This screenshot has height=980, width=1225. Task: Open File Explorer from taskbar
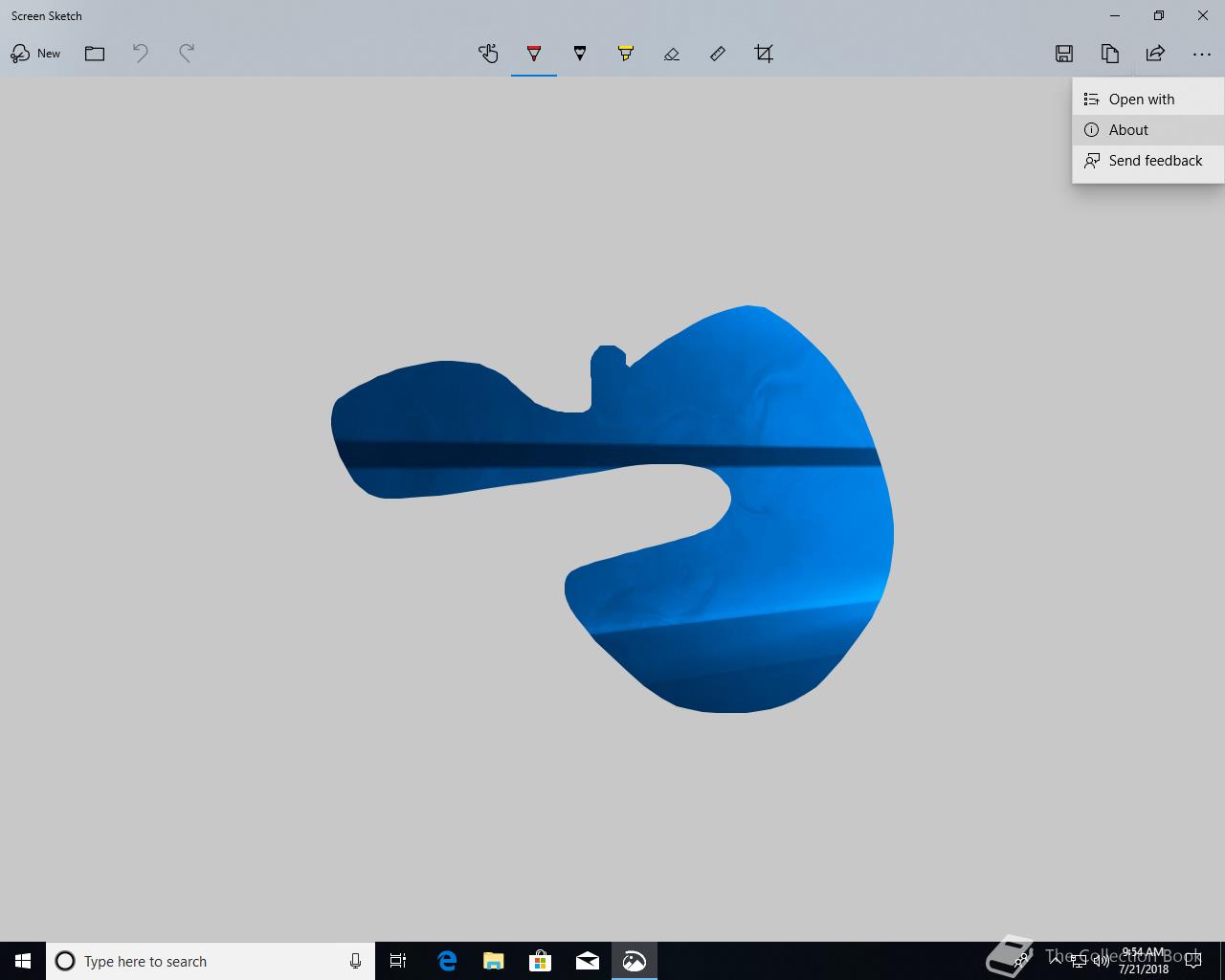click(x=494, y=961)
